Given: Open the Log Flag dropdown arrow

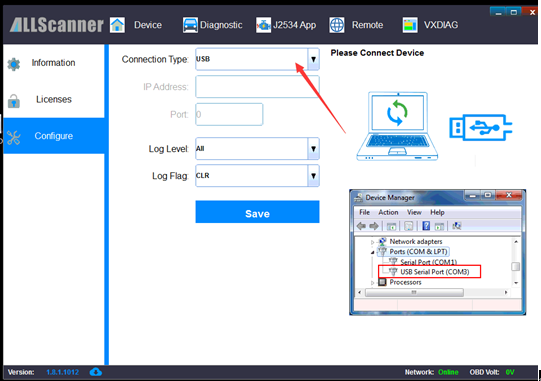Looking at the screenshot, I should pos(313,176).
